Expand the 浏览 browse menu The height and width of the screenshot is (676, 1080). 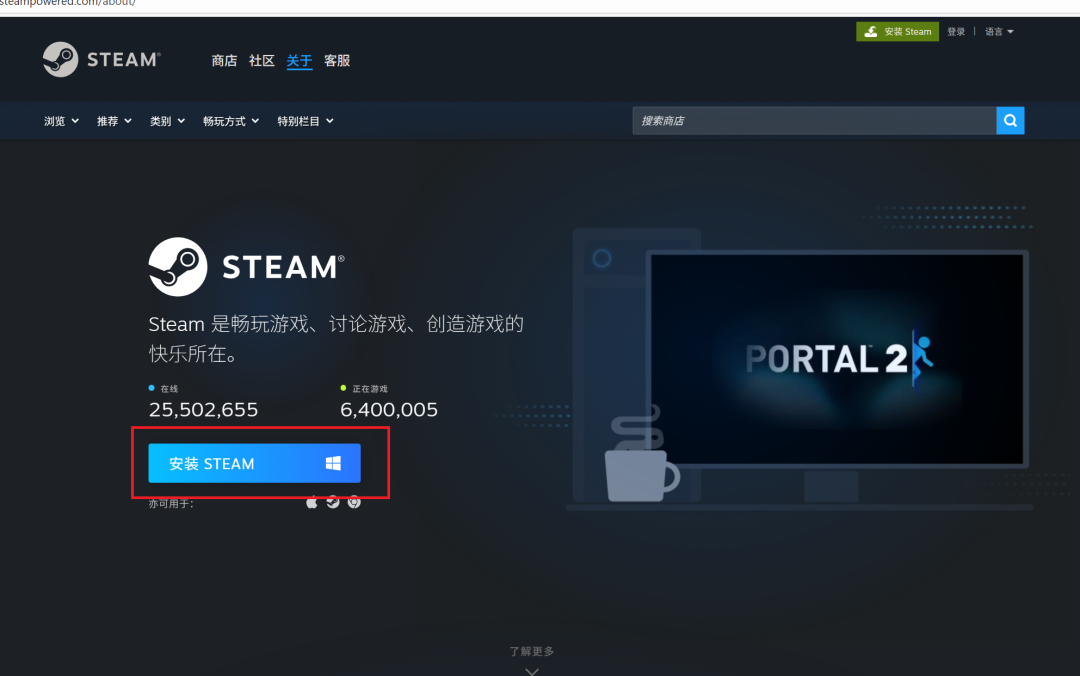(61, 121)
